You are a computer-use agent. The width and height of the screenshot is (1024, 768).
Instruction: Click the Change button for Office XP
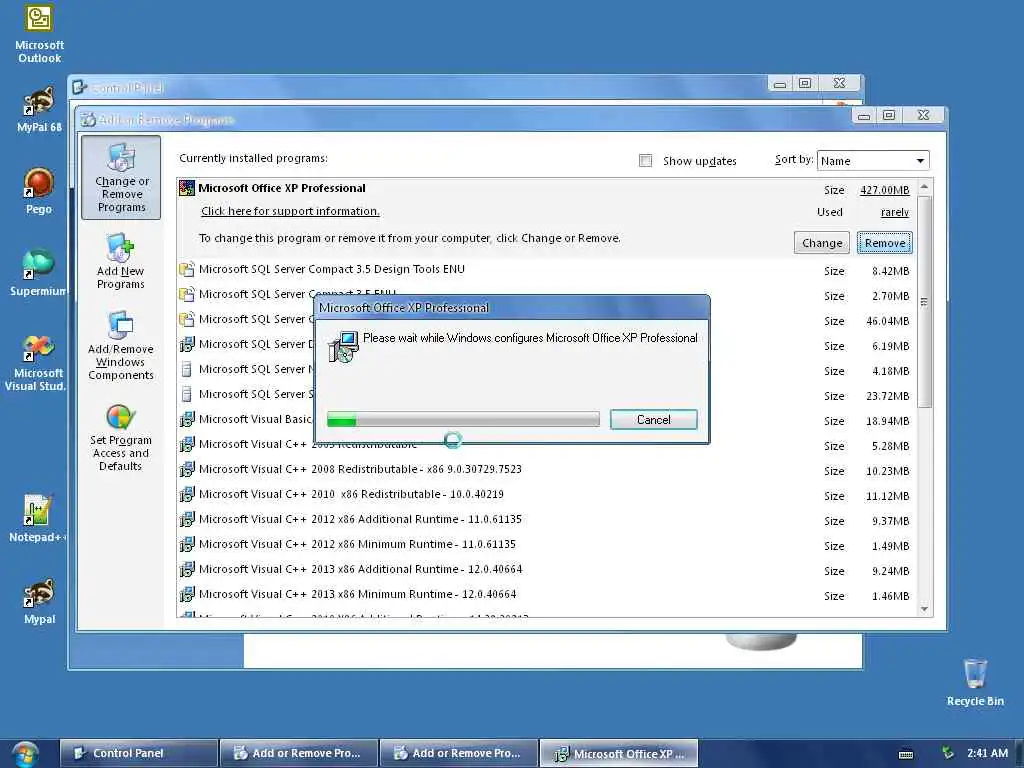(x=822, y=243)
